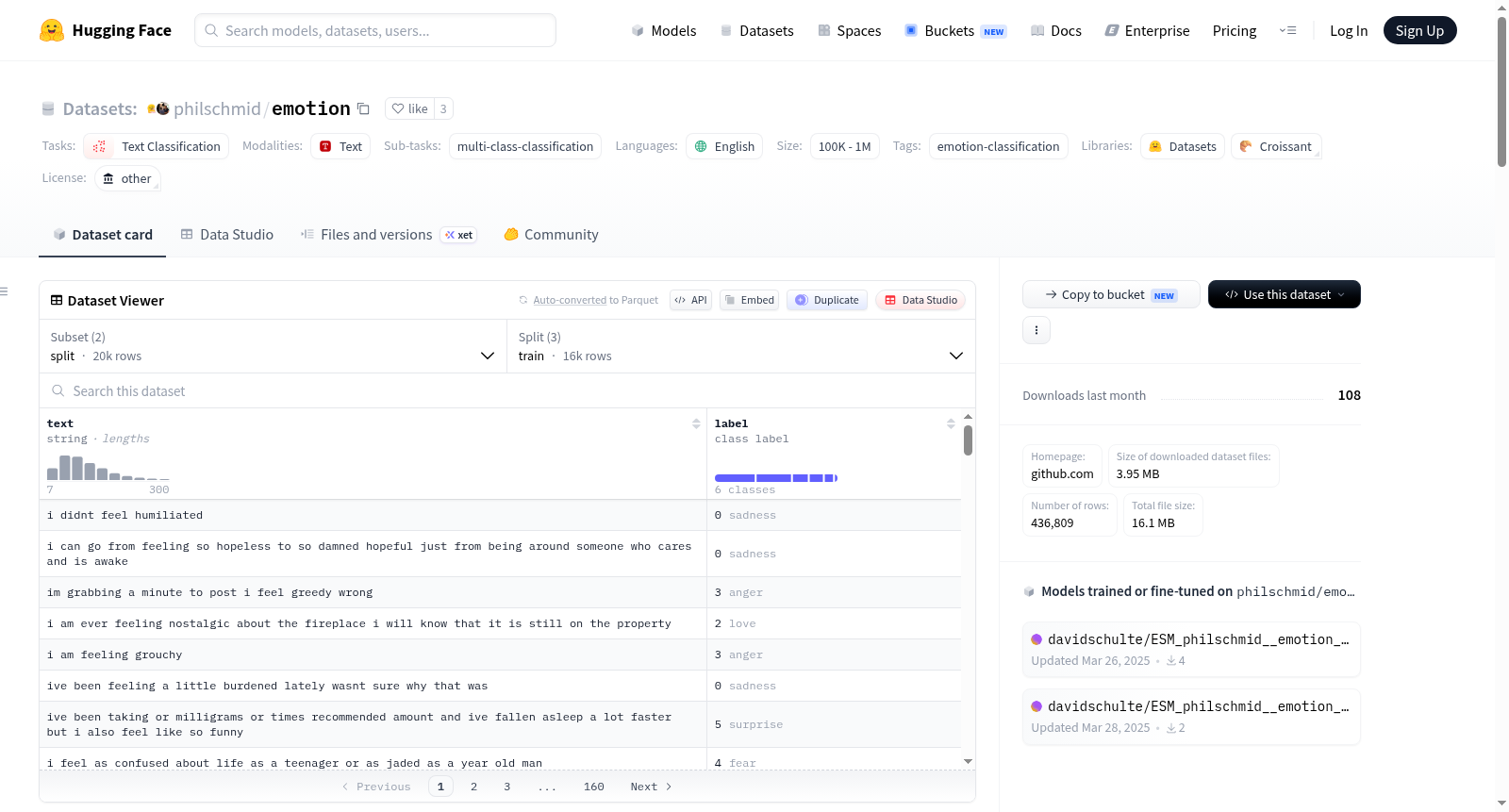Click the Embed viewer button
The height and width of the screenshot is (812, 1509).
tap(750, 300)
